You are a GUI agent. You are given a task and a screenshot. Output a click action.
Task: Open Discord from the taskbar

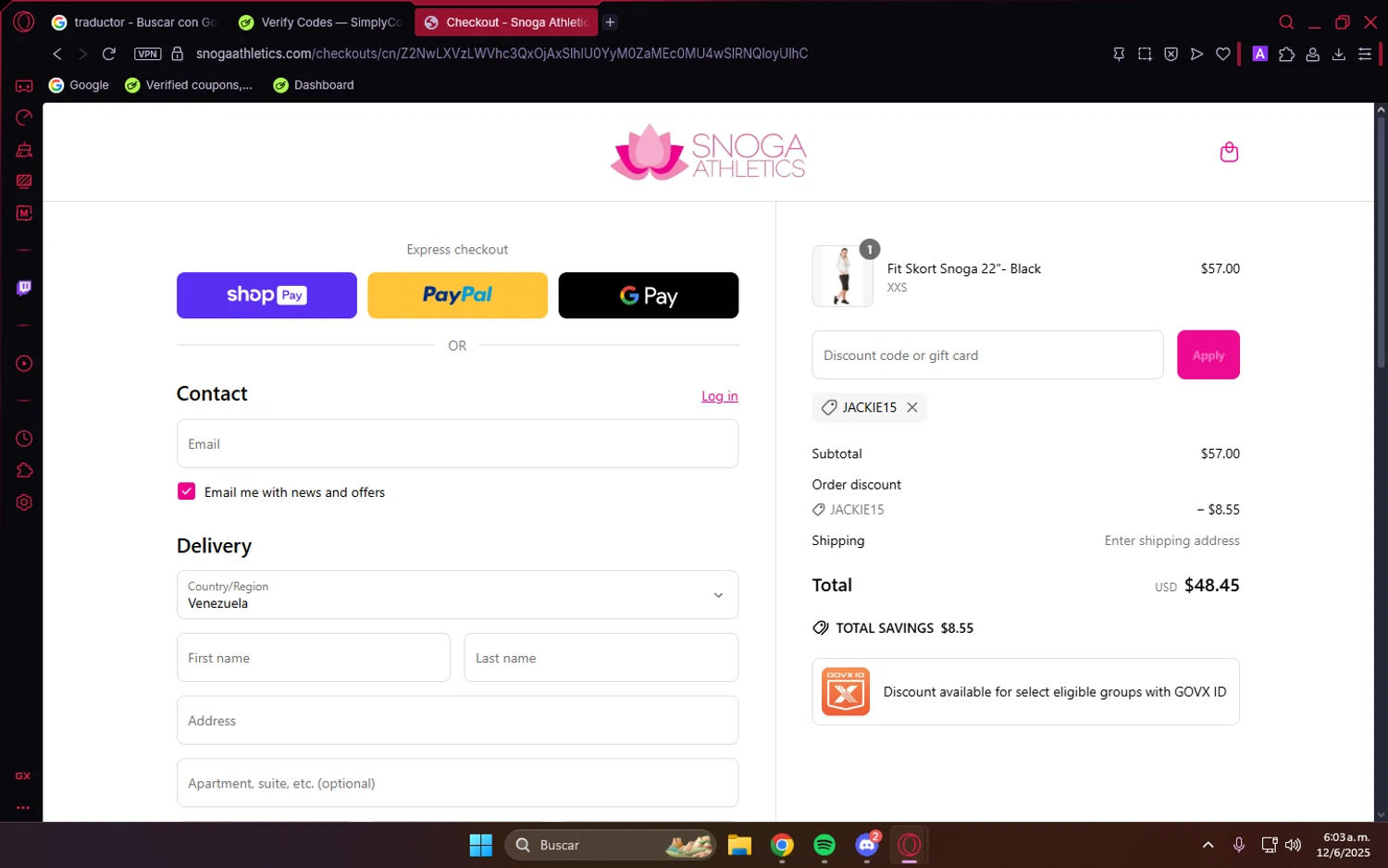tap(867, 845)
